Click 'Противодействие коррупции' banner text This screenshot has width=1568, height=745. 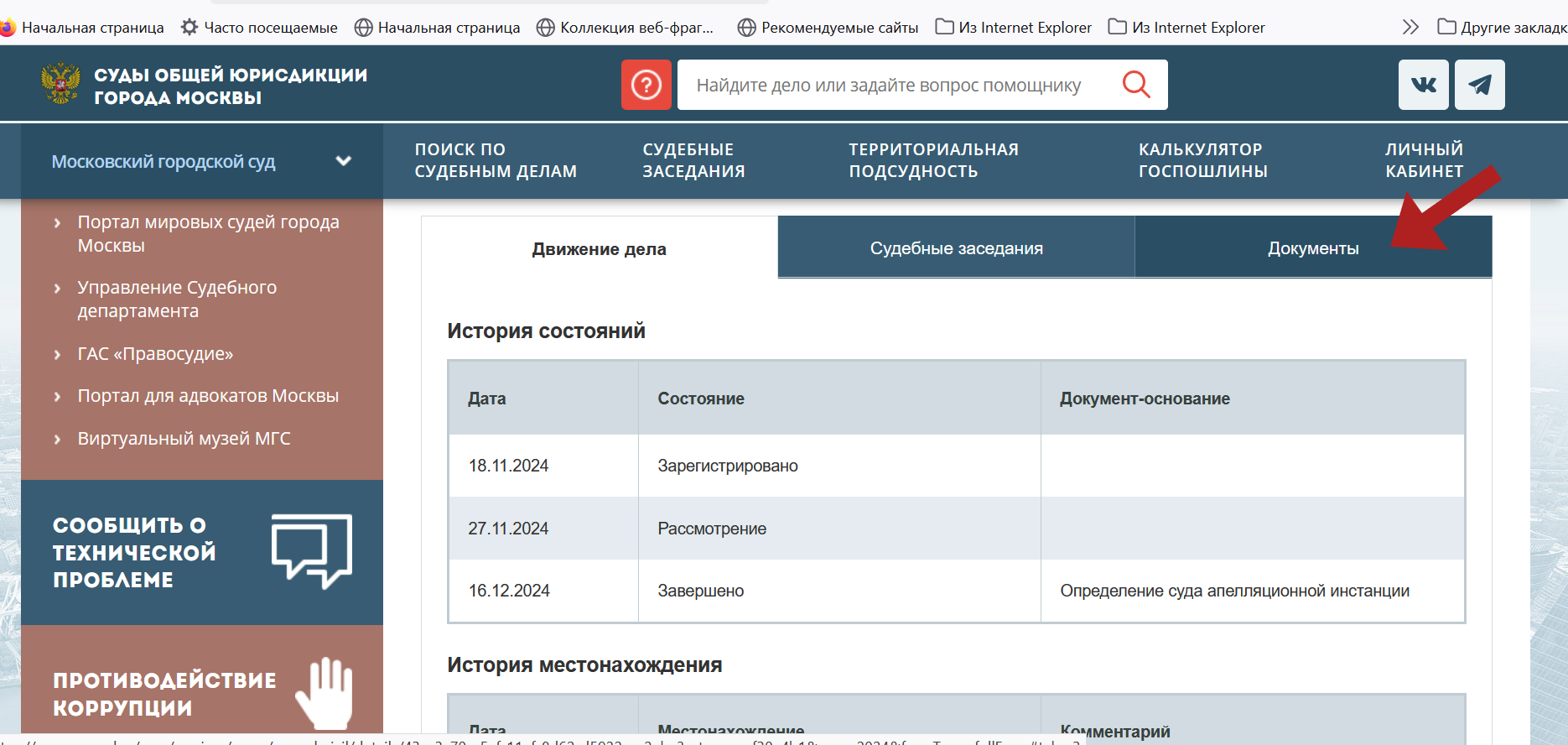164,694
